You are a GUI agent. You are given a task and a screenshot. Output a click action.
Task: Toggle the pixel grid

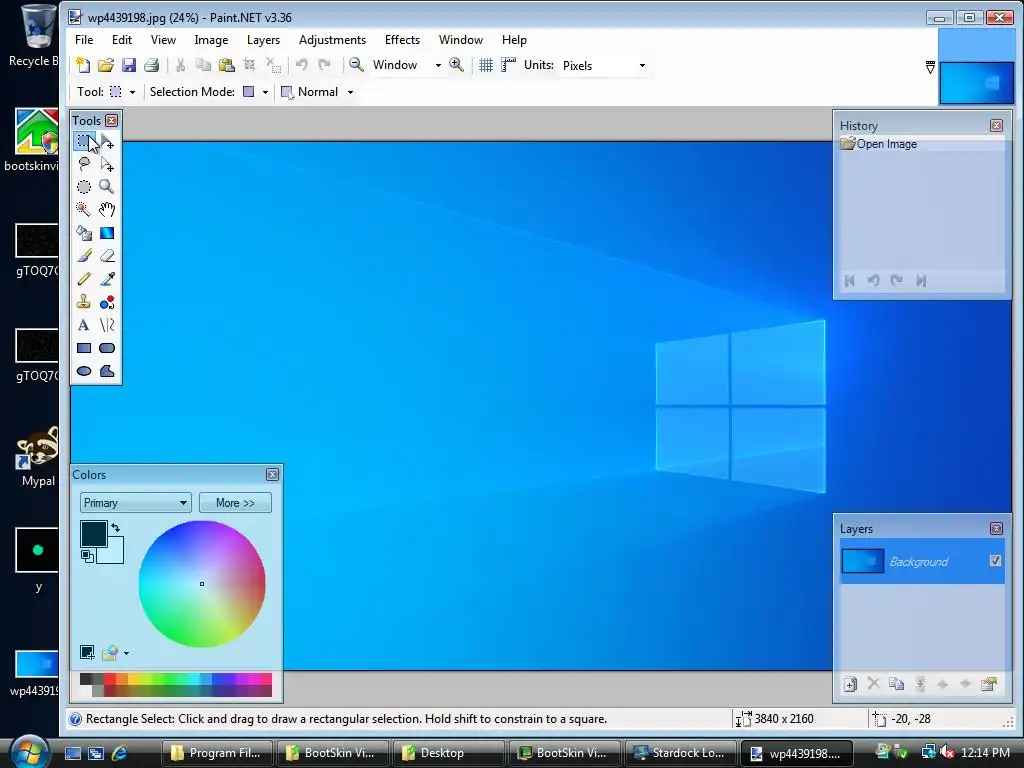486,65
